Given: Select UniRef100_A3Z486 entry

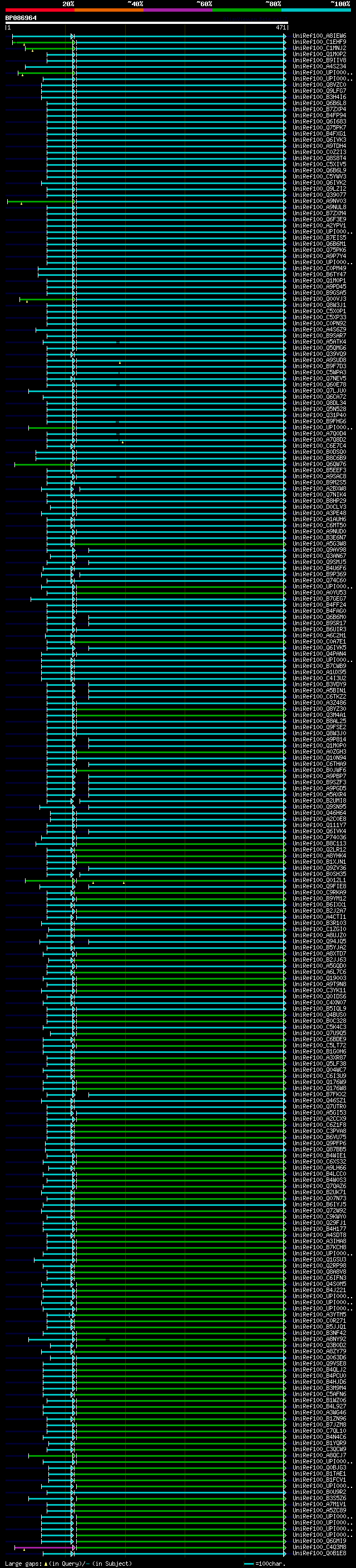Looking at the screenshot, I should (319, 703).
